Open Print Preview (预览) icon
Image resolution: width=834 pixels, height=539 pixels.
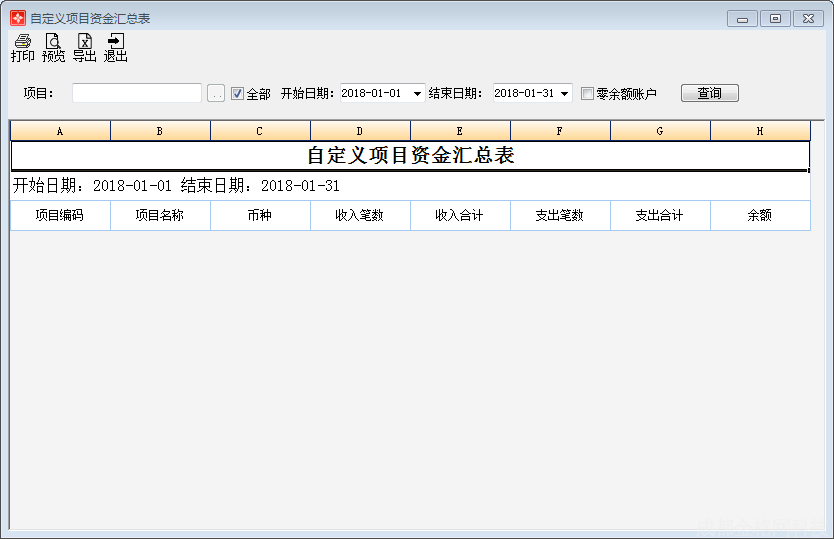tap(53, 47)
